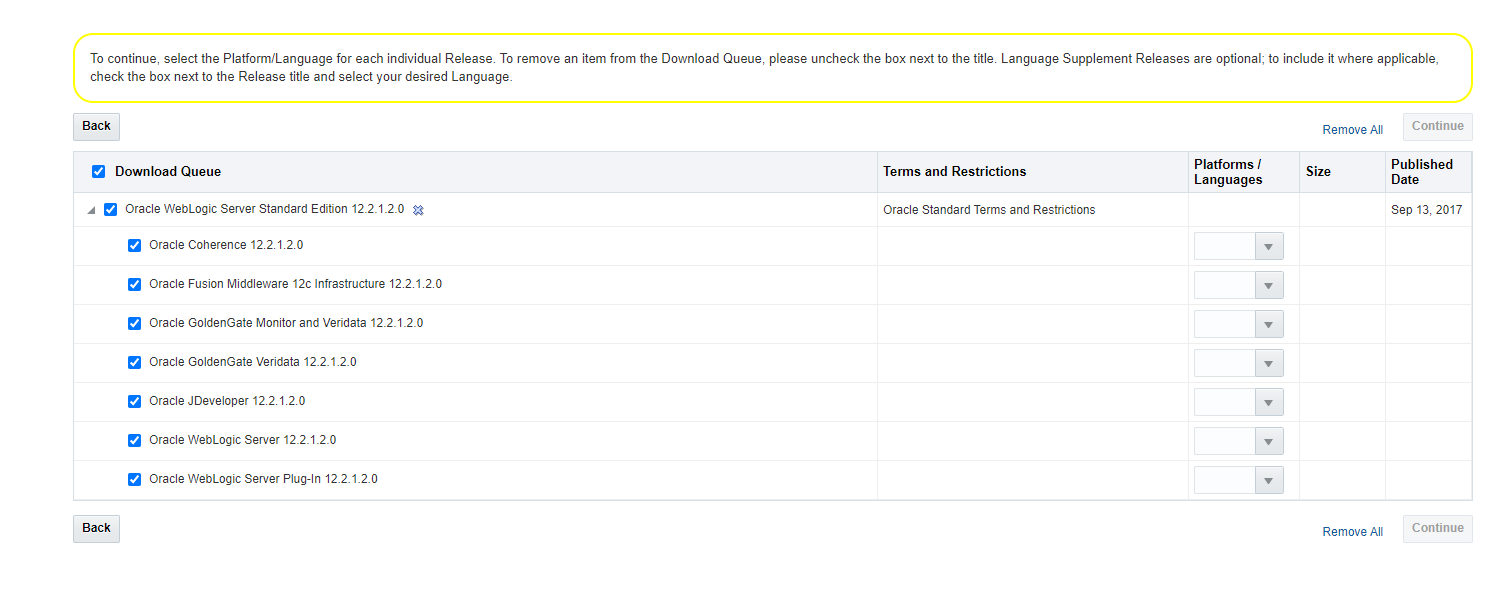1511x608 pixels.
Task: Click the bottom Remove All link
Action: point(1353,532)
